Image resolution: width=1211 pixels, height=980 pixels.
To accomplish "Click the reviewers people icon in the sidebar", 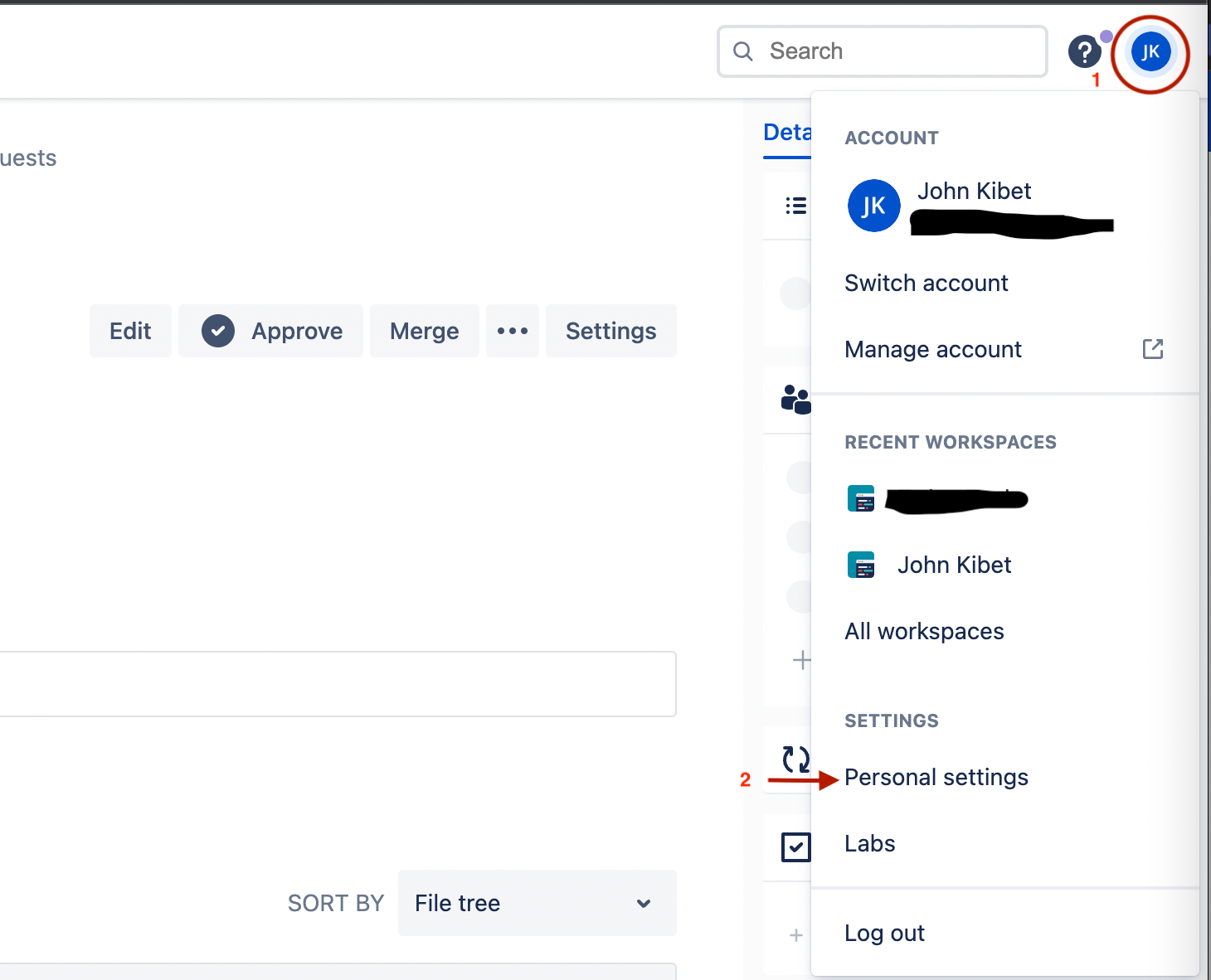I will click(x=795, y=400).
